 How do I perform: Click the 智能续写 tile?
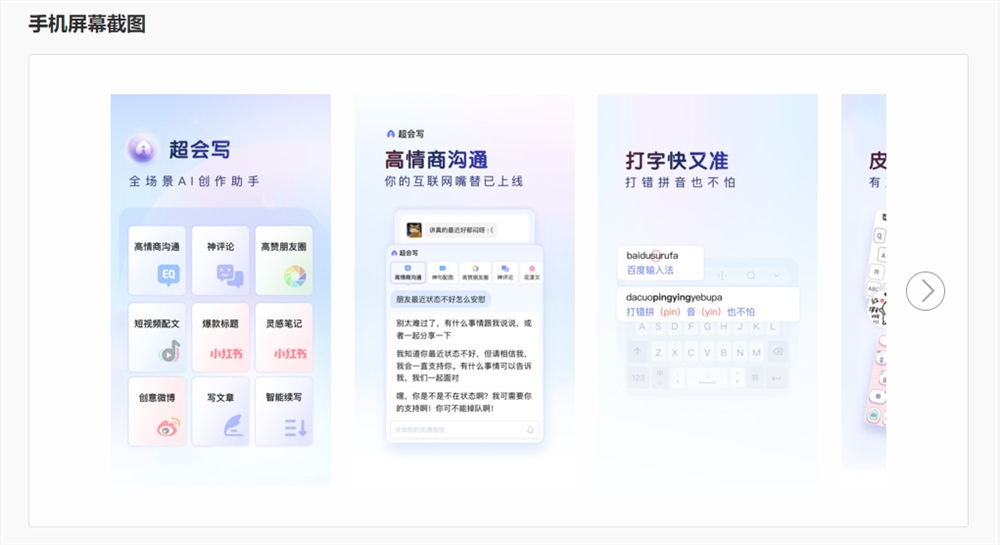click(284, 411)
